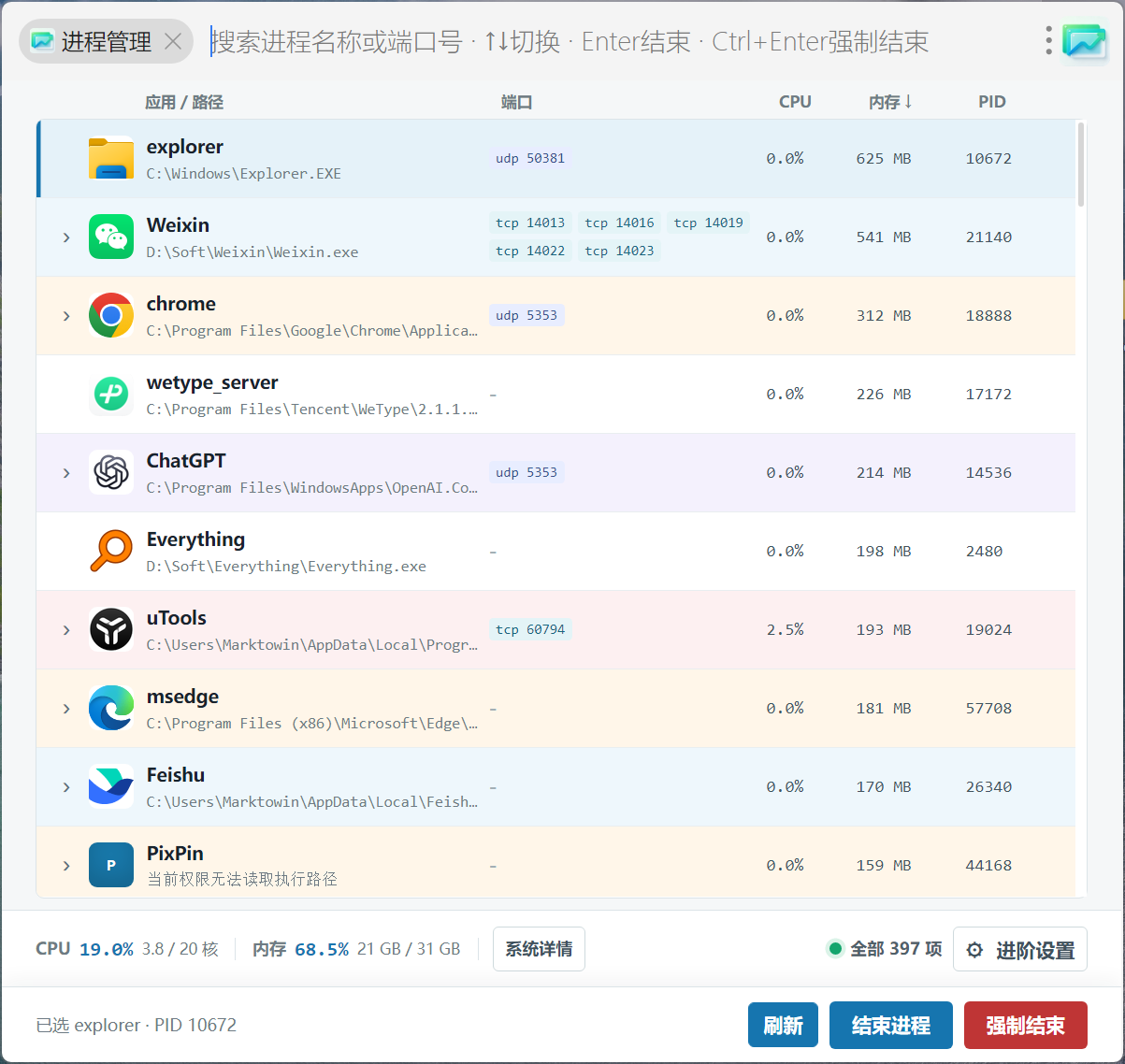The image size is (1125, 1064).
Task: Click 全部 397 项 filter
Action: click(885, 949)
